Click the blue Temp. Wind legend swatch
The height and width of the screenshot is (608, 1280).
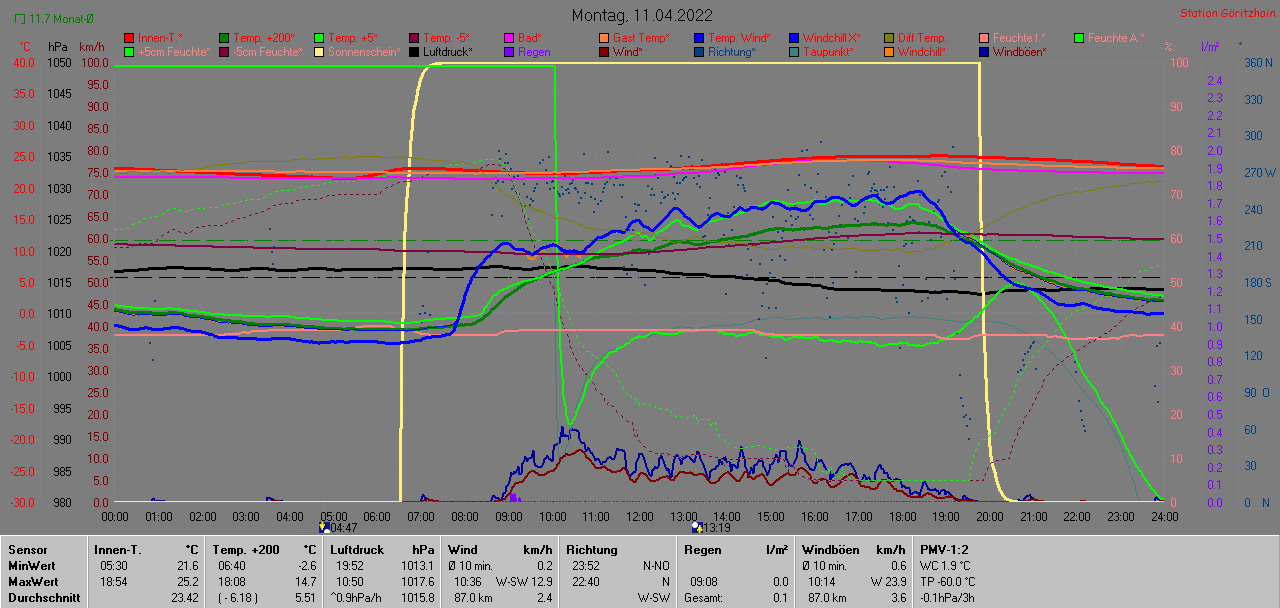coord(699,37)
